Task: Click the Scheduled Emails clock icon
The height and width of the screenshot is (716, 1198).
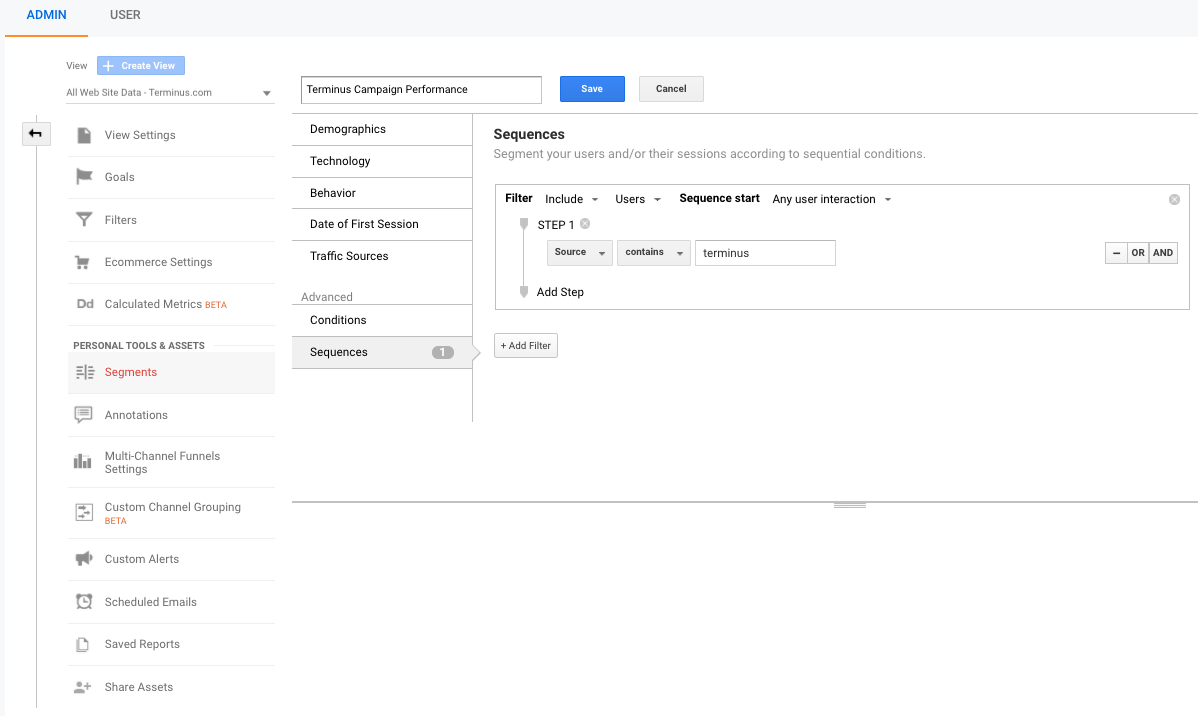Action: pyautogui.click(x=84, y=601)
